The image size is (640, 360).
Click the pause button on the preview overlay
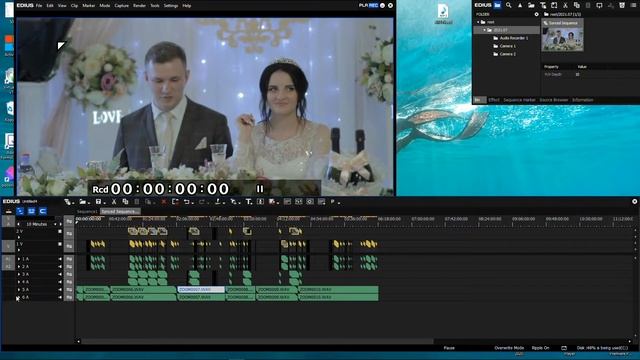(260, 189)
